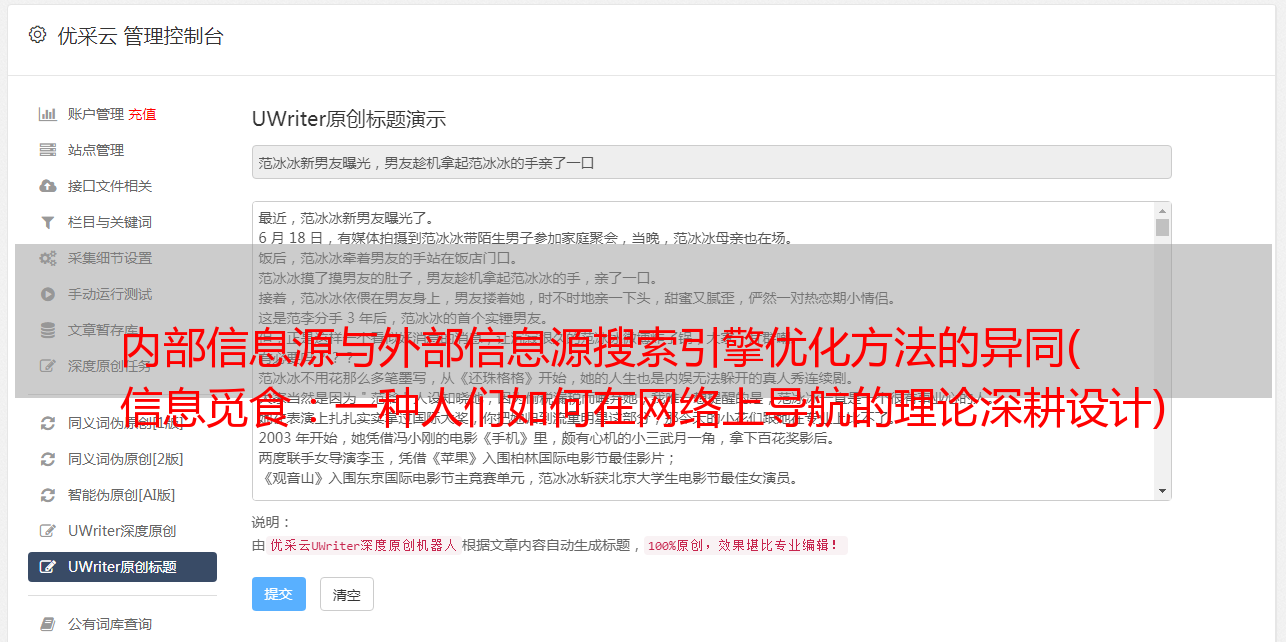Screen dimensions: 1286x642
Task: Click the text area scrollbar up arrow
Action: coord(1162,210)
